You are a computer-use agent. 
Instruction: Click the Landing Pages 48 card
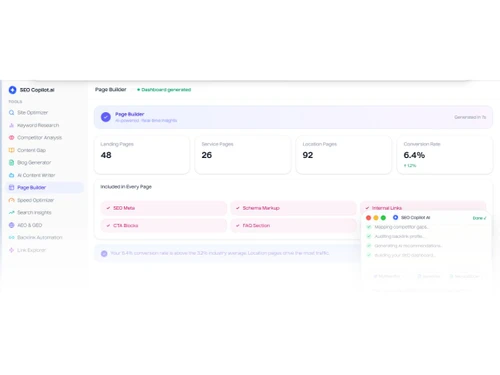[142, 155]
